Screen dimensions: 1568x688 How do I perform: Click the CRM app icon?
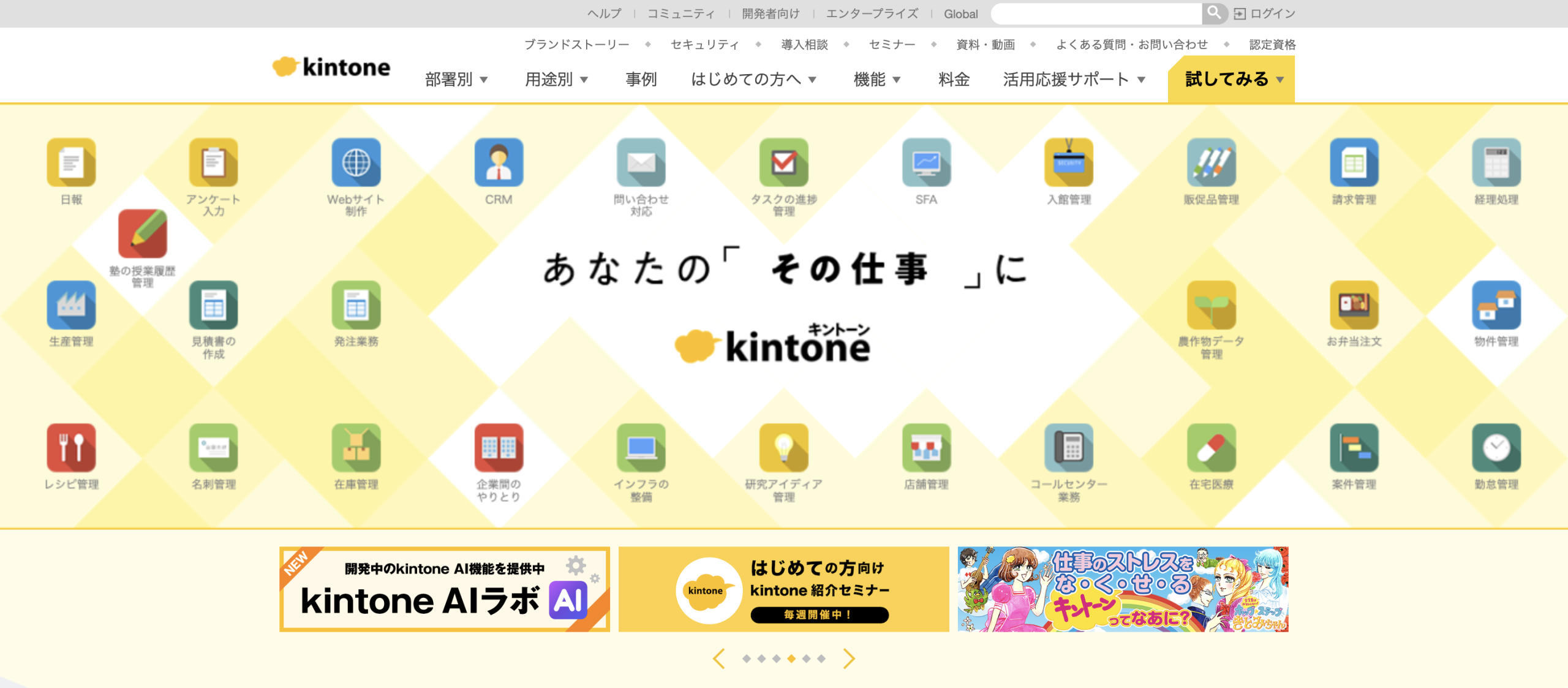tap(499, 162)
